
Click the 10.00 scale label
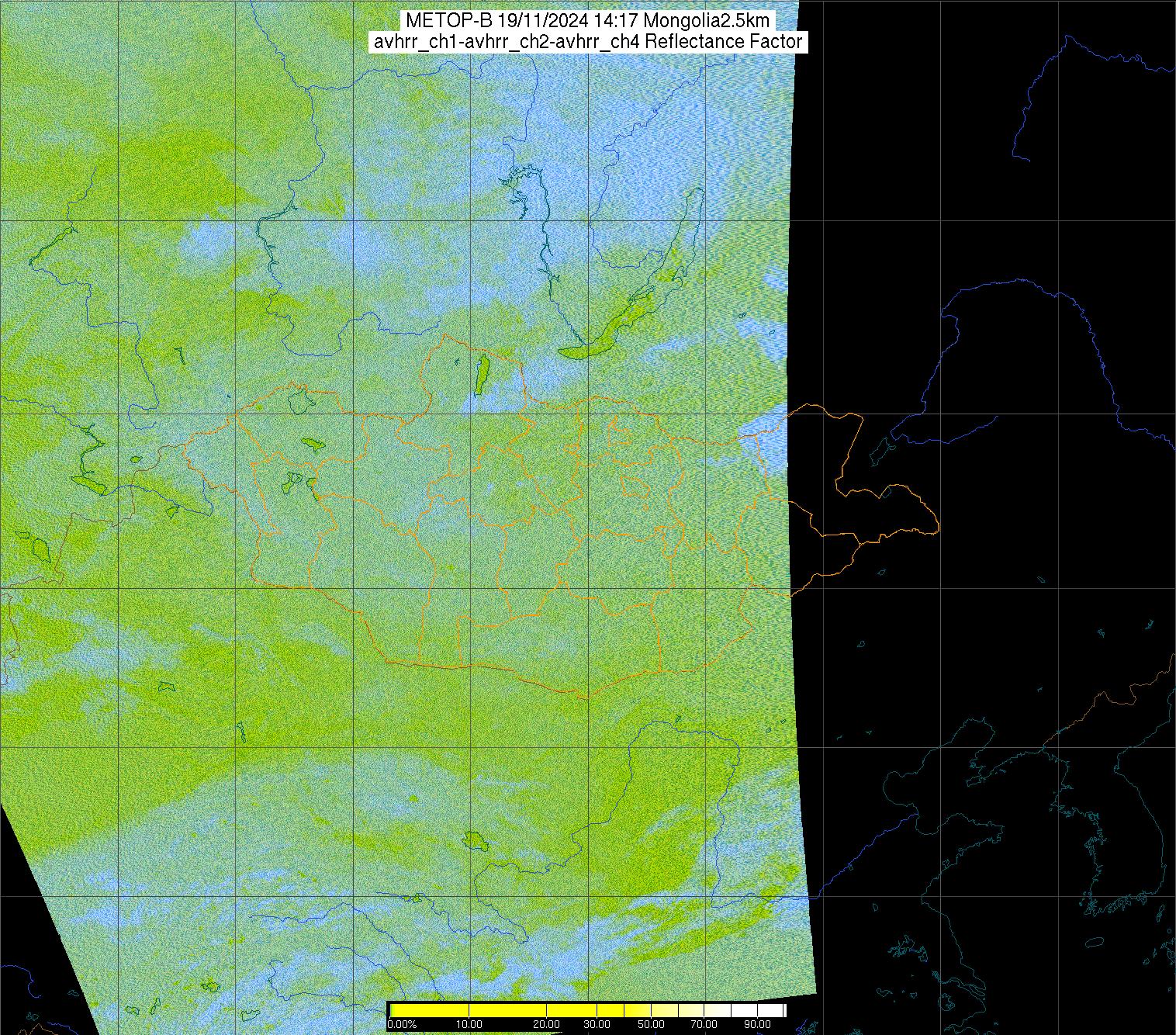[x=469, y=1025]
